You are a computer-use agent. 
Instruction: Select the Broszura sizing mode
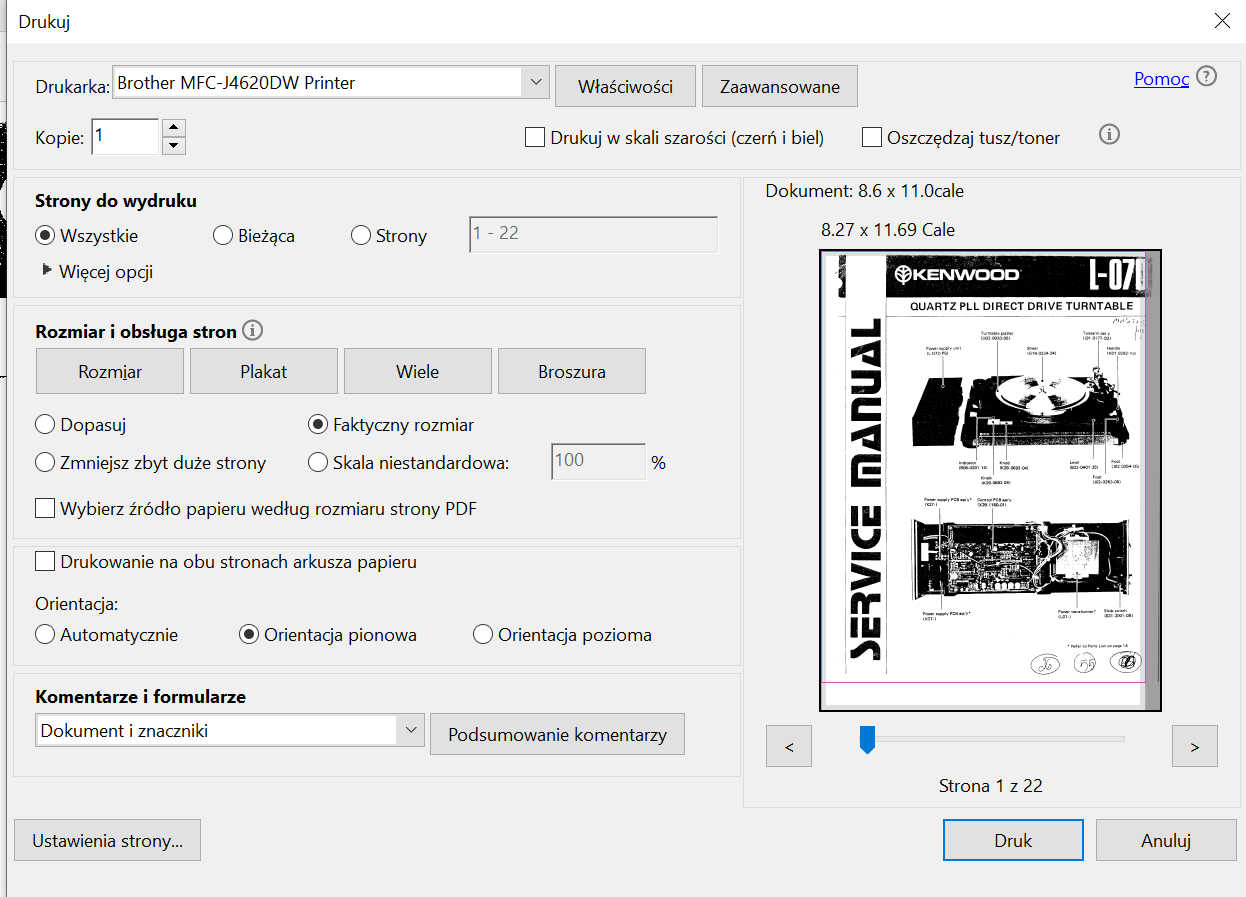pyautogui.click(x=571, y=372)
